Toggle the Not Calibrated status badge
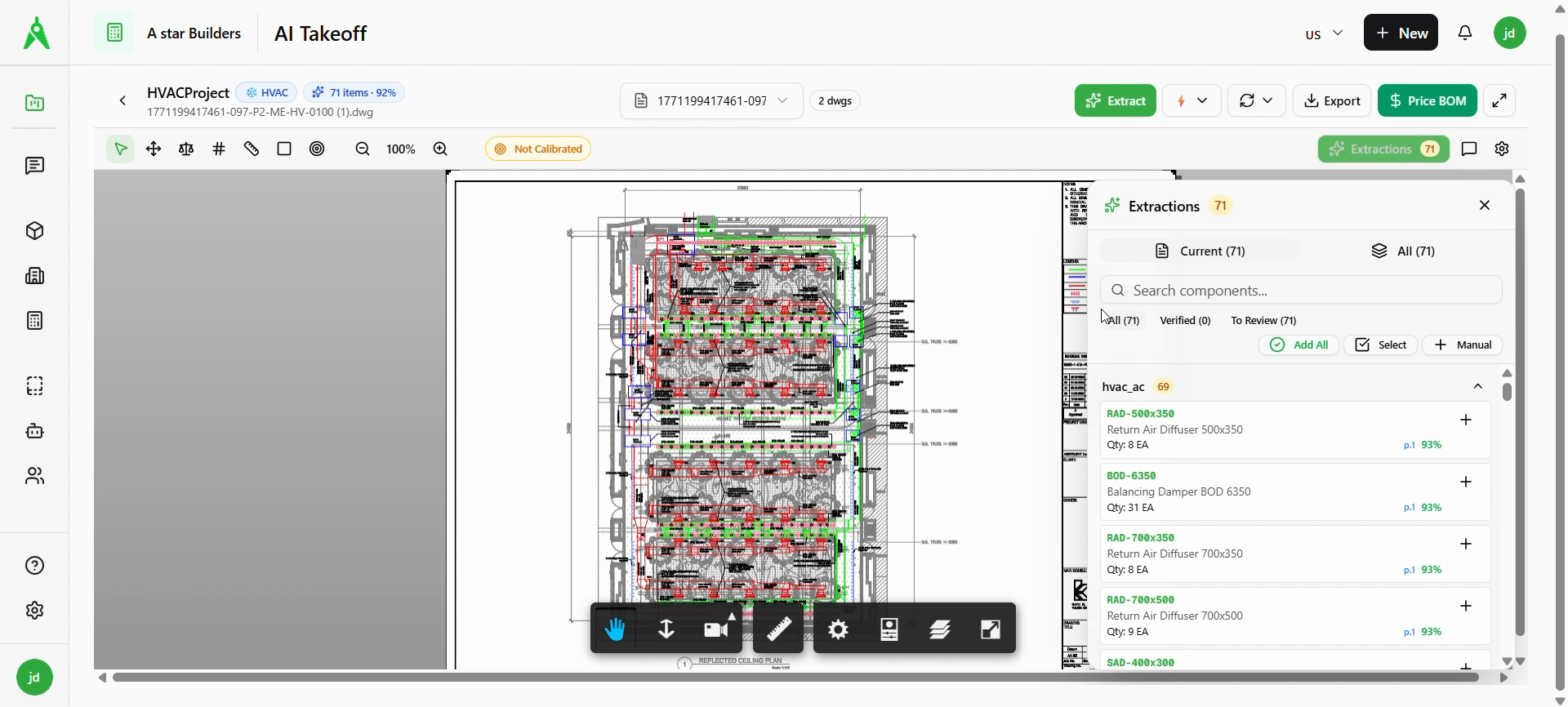The width and height of the screenshot is (1568, 707). tap(538, 149)
